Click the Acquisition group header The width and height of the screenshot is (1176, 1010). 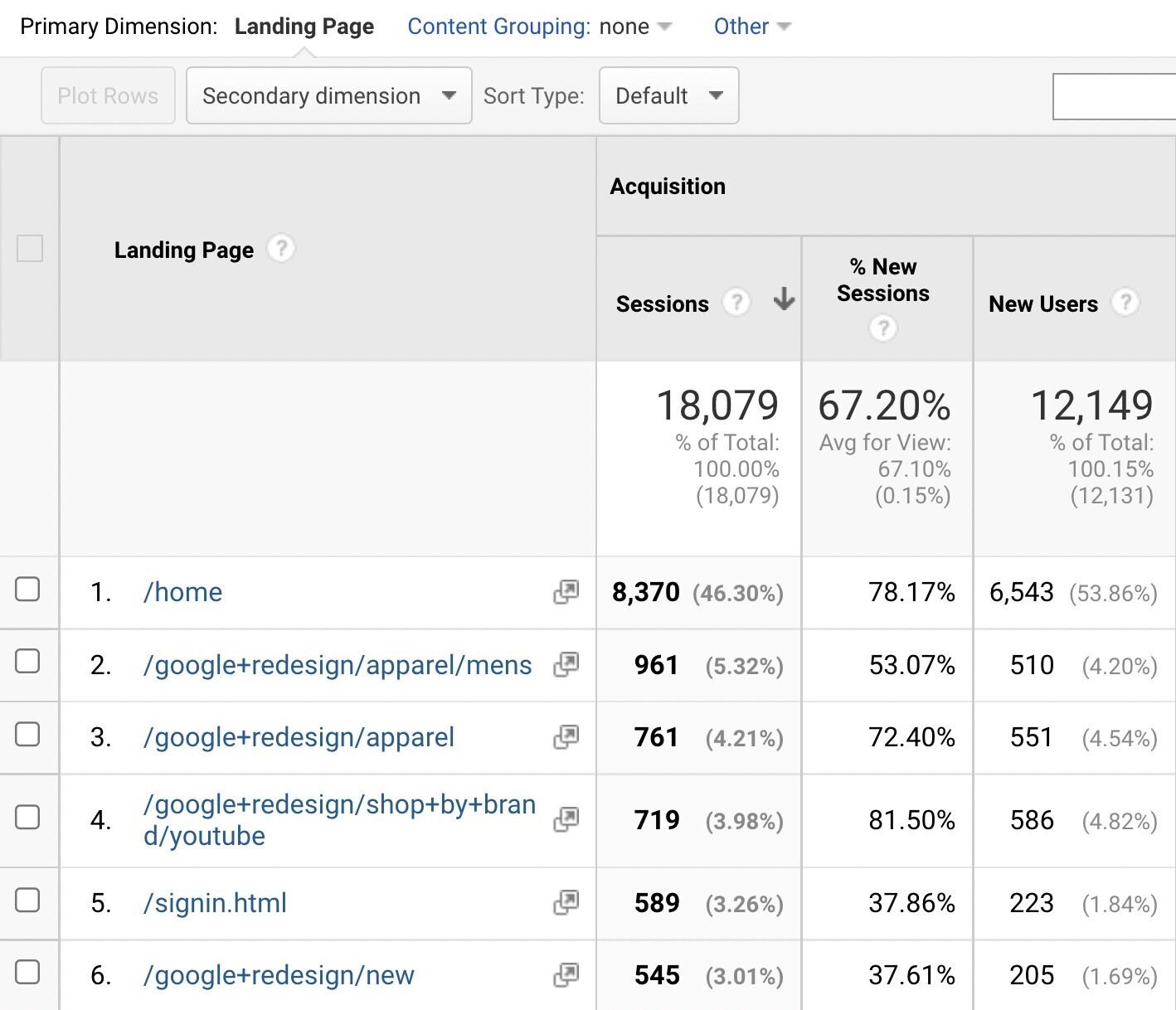tap(668, 187)
